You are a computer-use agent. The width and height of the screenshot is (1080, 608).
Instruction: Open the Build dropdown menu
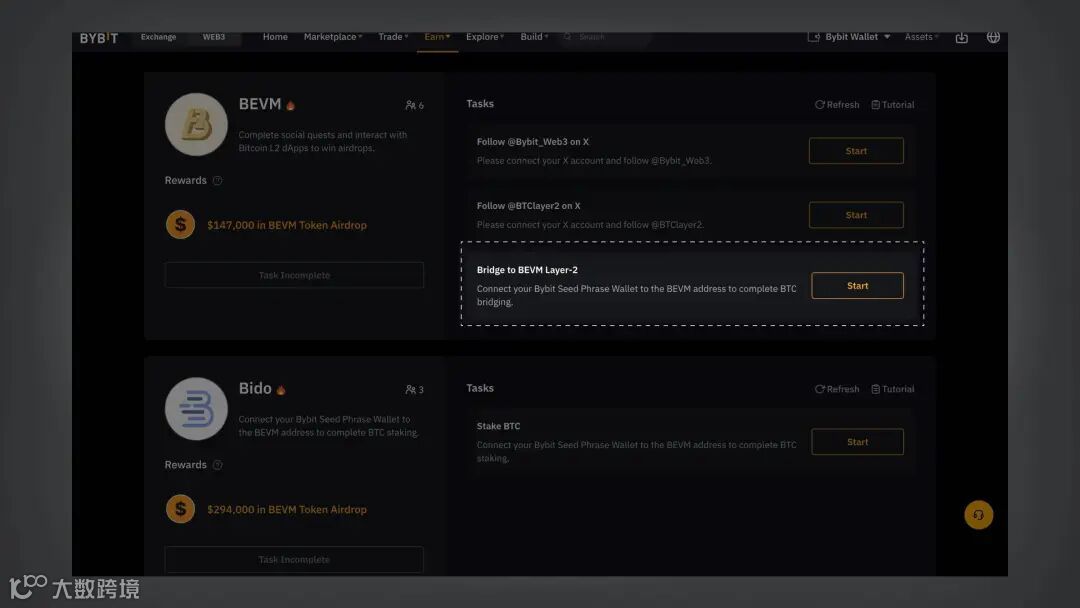534,37
